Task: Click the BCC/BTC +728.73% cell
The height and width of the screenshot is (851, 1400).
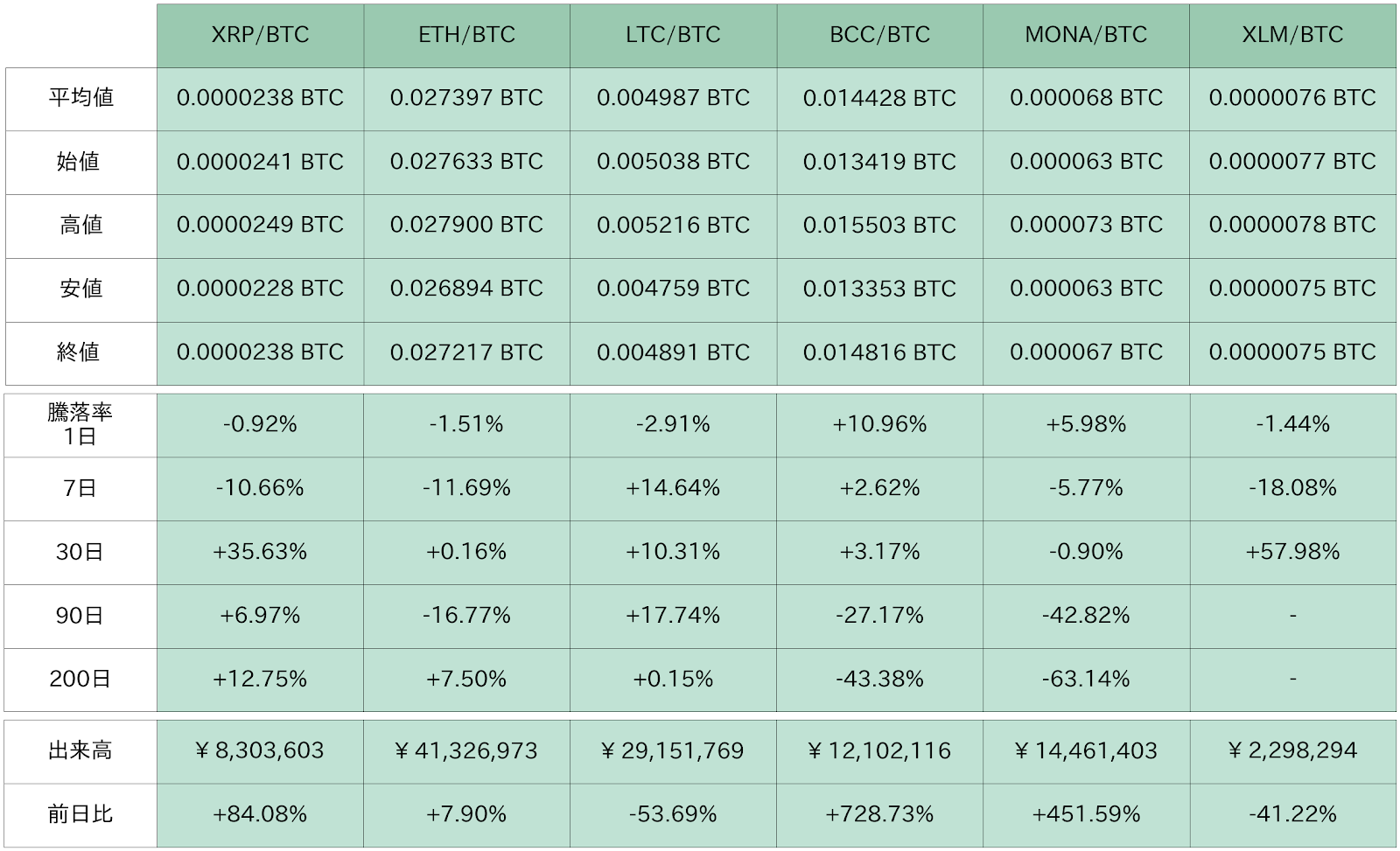Action: 879,814
